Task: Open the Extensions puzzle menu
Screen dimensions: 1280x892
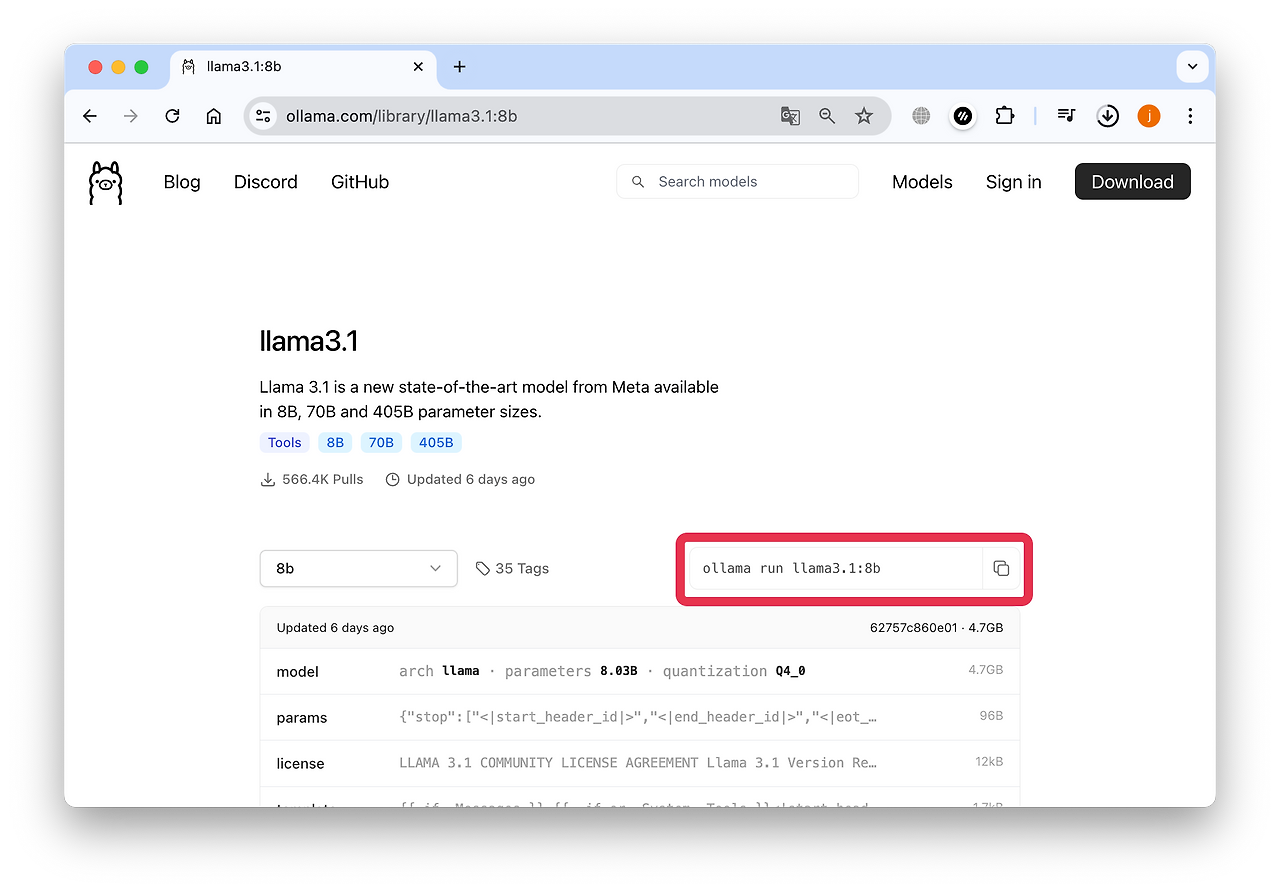Action: click(x=1004, y=116)
